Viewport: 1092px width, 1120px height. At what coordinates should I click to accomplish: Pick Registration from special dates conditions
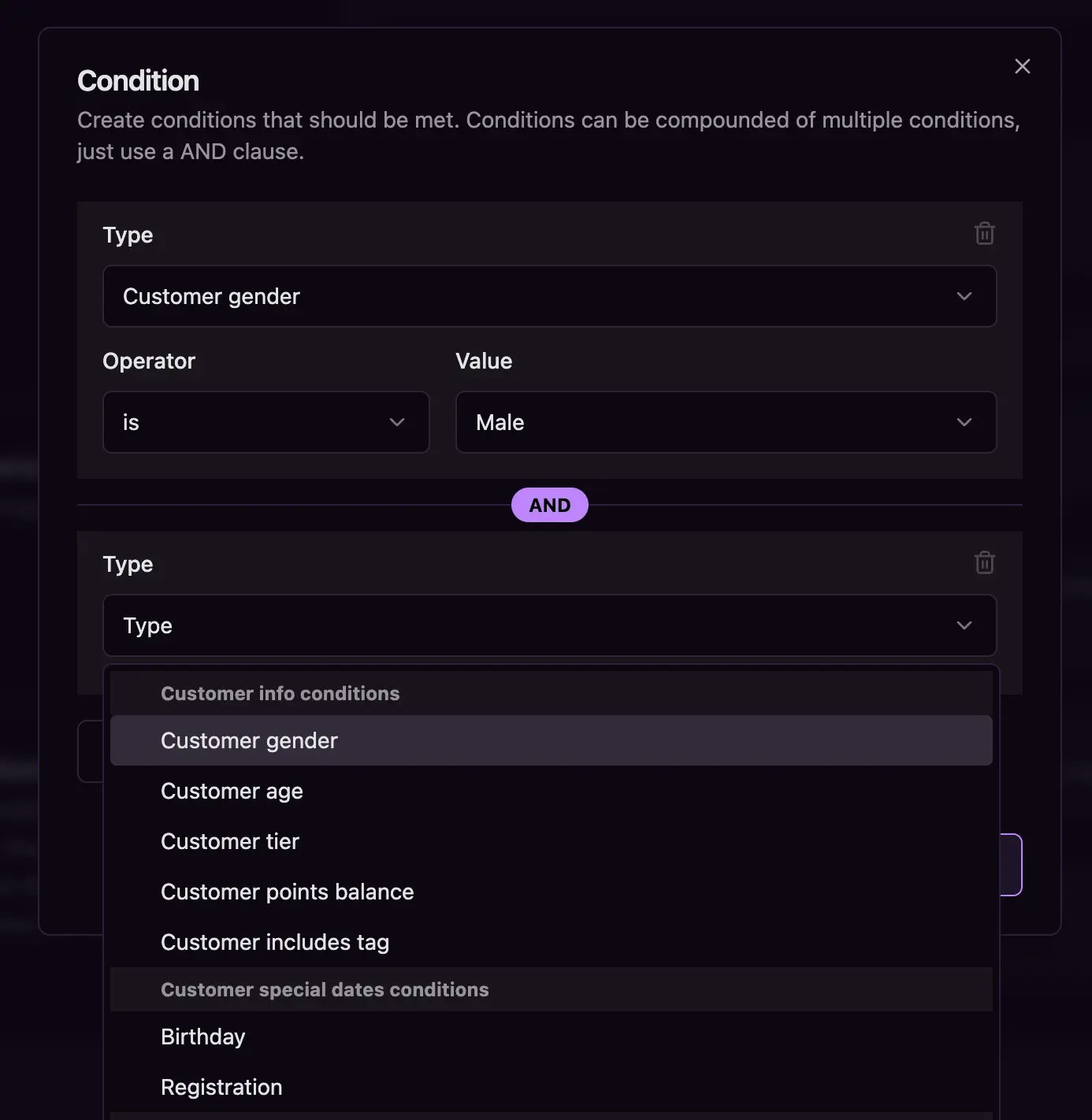click(x=221, y=1087)
